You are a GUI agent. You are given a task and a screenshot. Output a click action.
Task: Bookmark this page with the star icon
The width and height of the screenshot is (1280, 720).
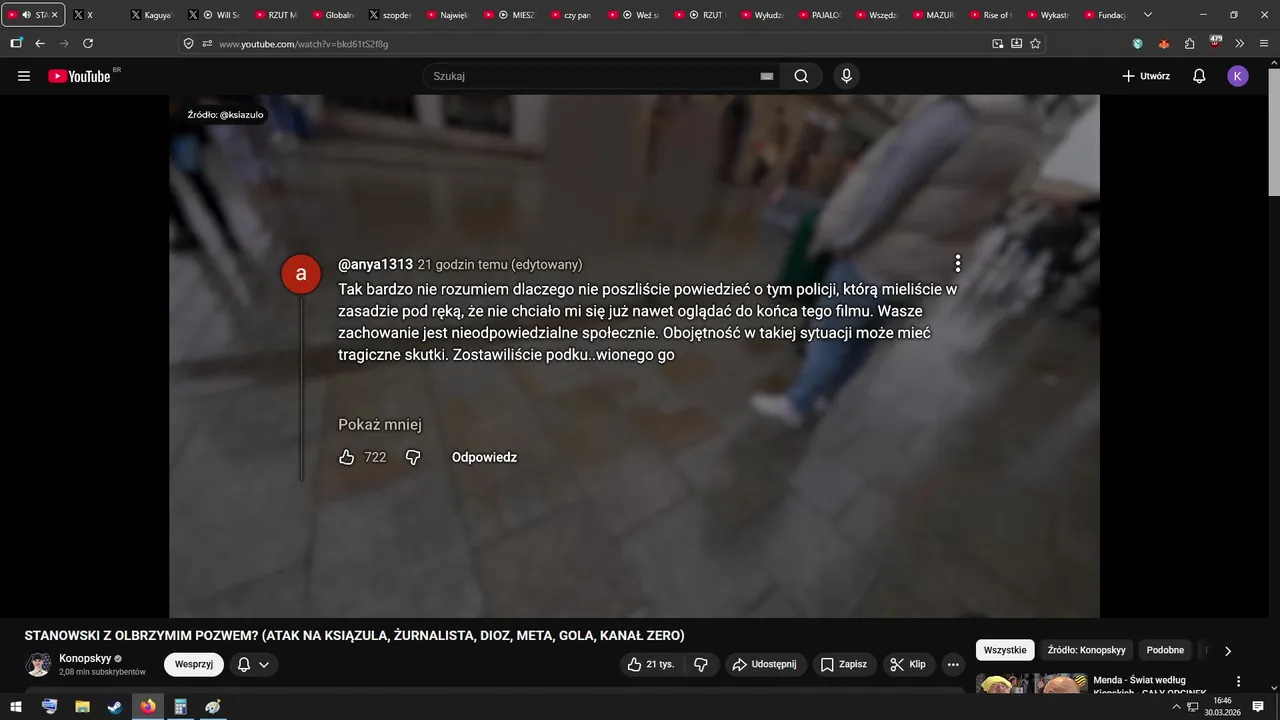pyautogui.click(x=1035, y=43)
